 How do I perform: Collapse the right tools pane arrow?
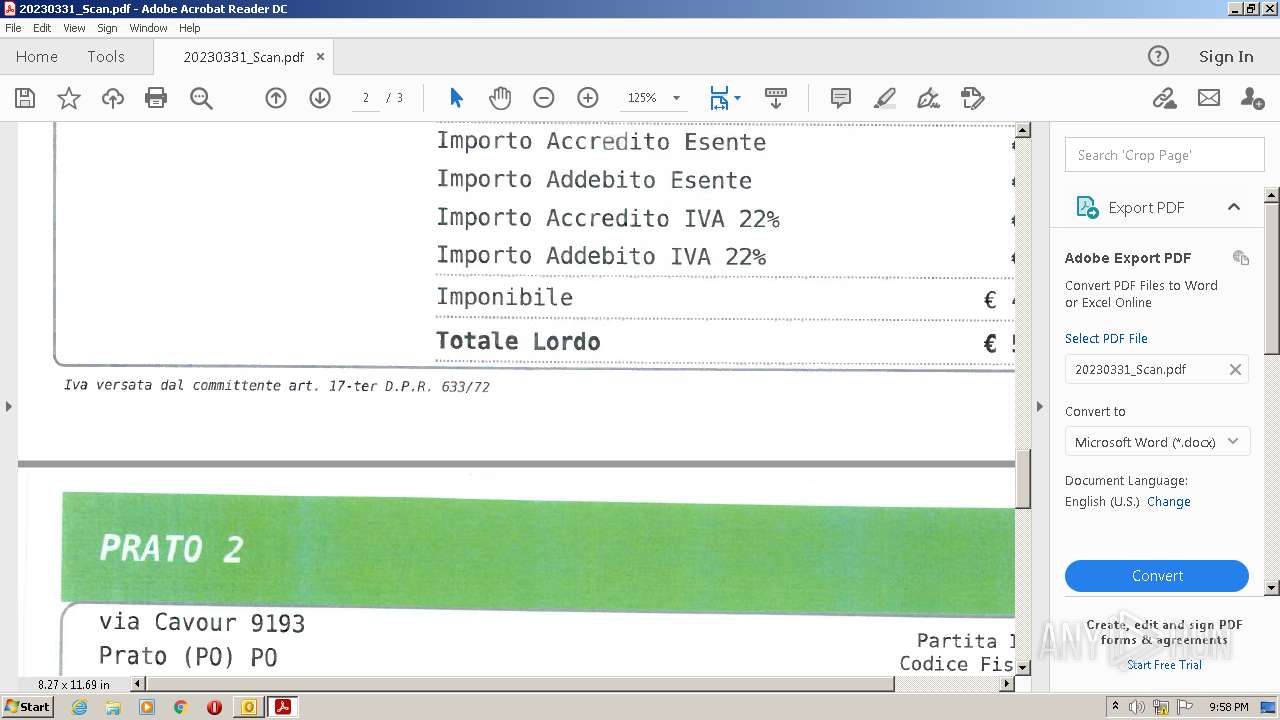1039,406
